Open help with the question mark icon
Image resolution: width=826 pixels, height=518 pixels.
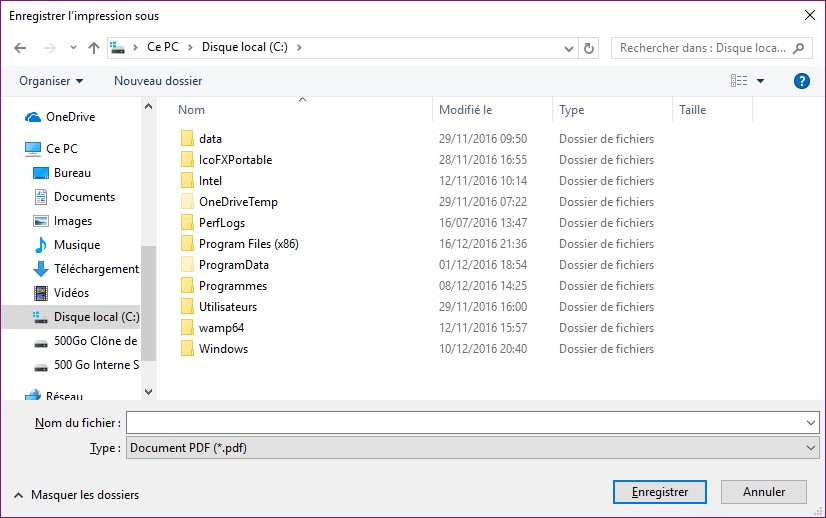pos(801,81)
